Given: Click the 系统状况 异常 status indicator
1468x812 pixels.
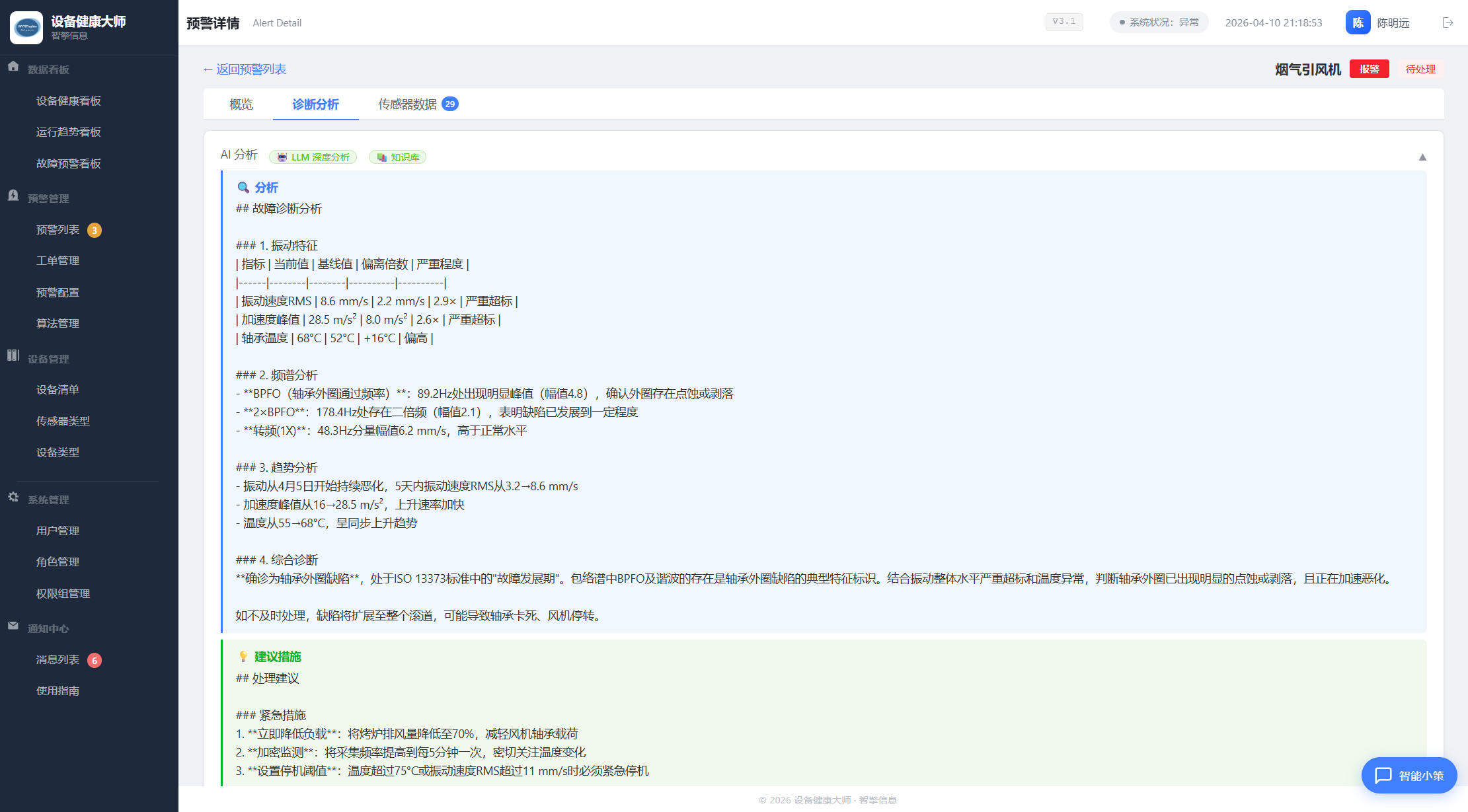Looking at the screenshot, I should [1159, 22].
